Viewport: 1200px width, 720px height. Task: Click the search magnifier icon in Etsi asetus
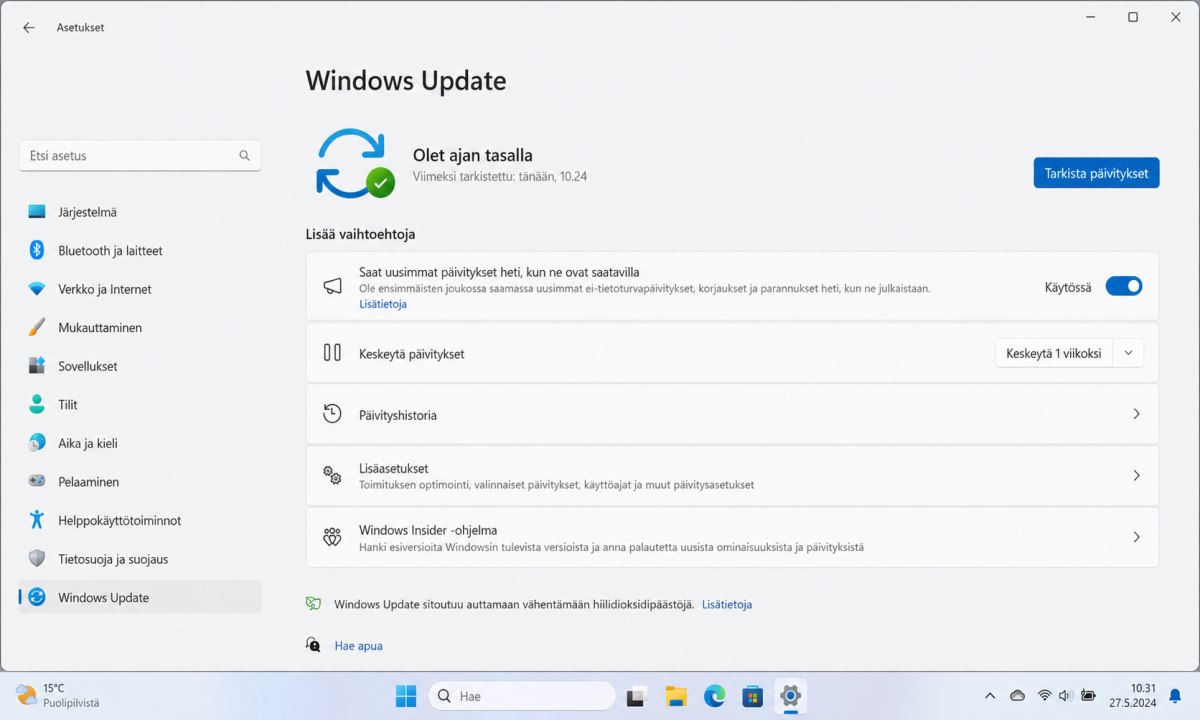pos(244,156)
